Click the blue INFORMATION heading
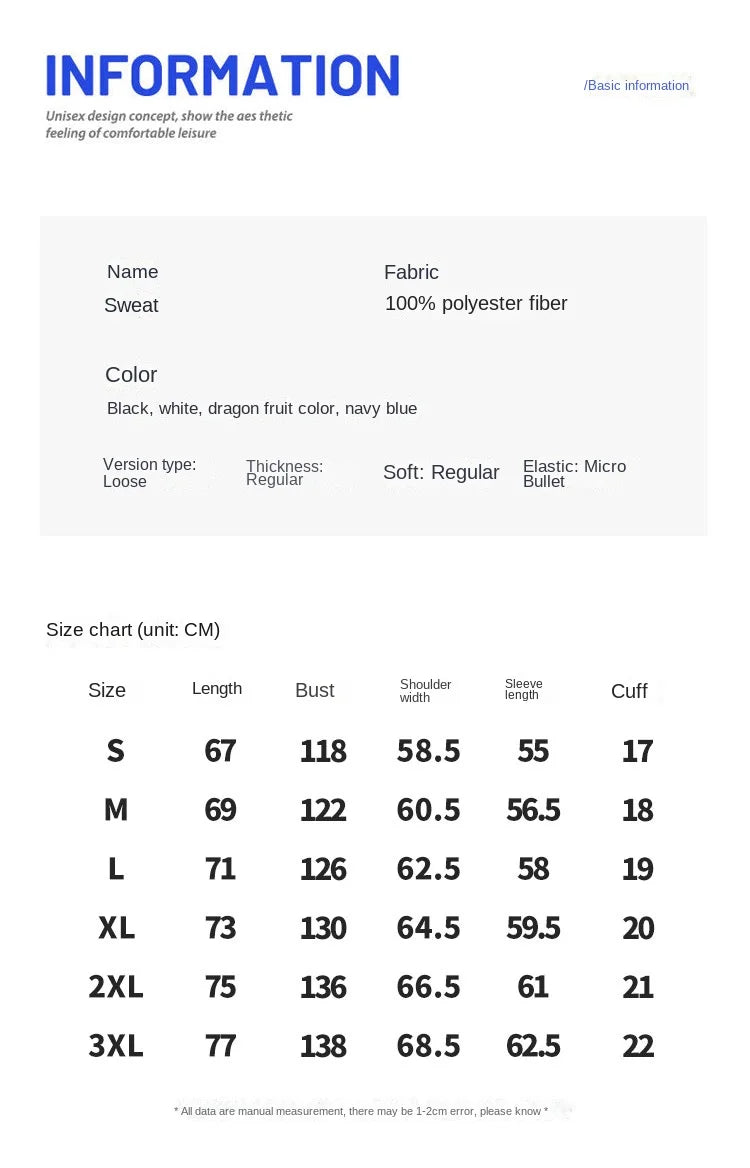750x1168 pixels. click(x=222, y=76)
